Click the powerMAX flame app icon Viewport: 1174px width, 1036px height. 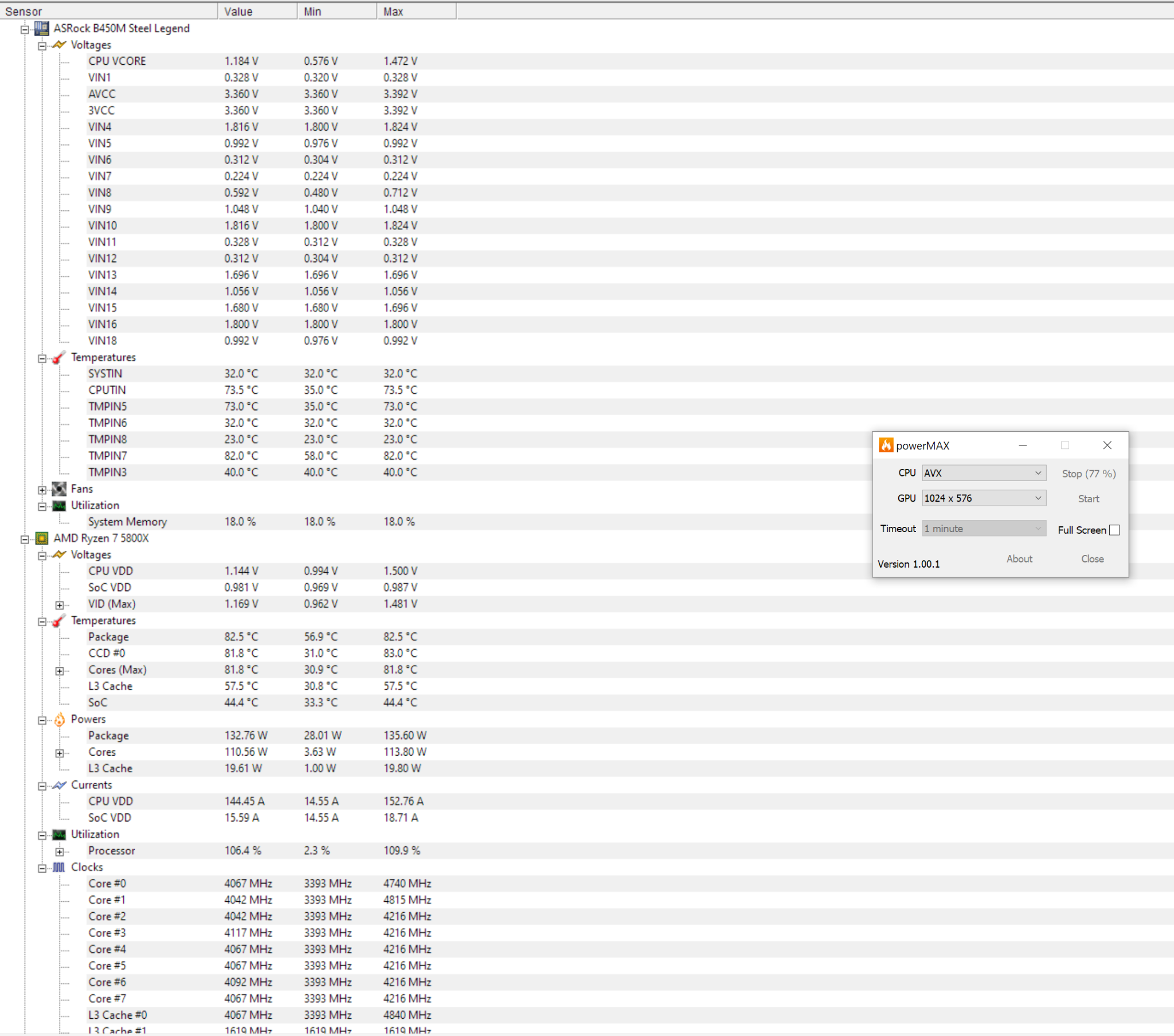click(x=886, y=445)
